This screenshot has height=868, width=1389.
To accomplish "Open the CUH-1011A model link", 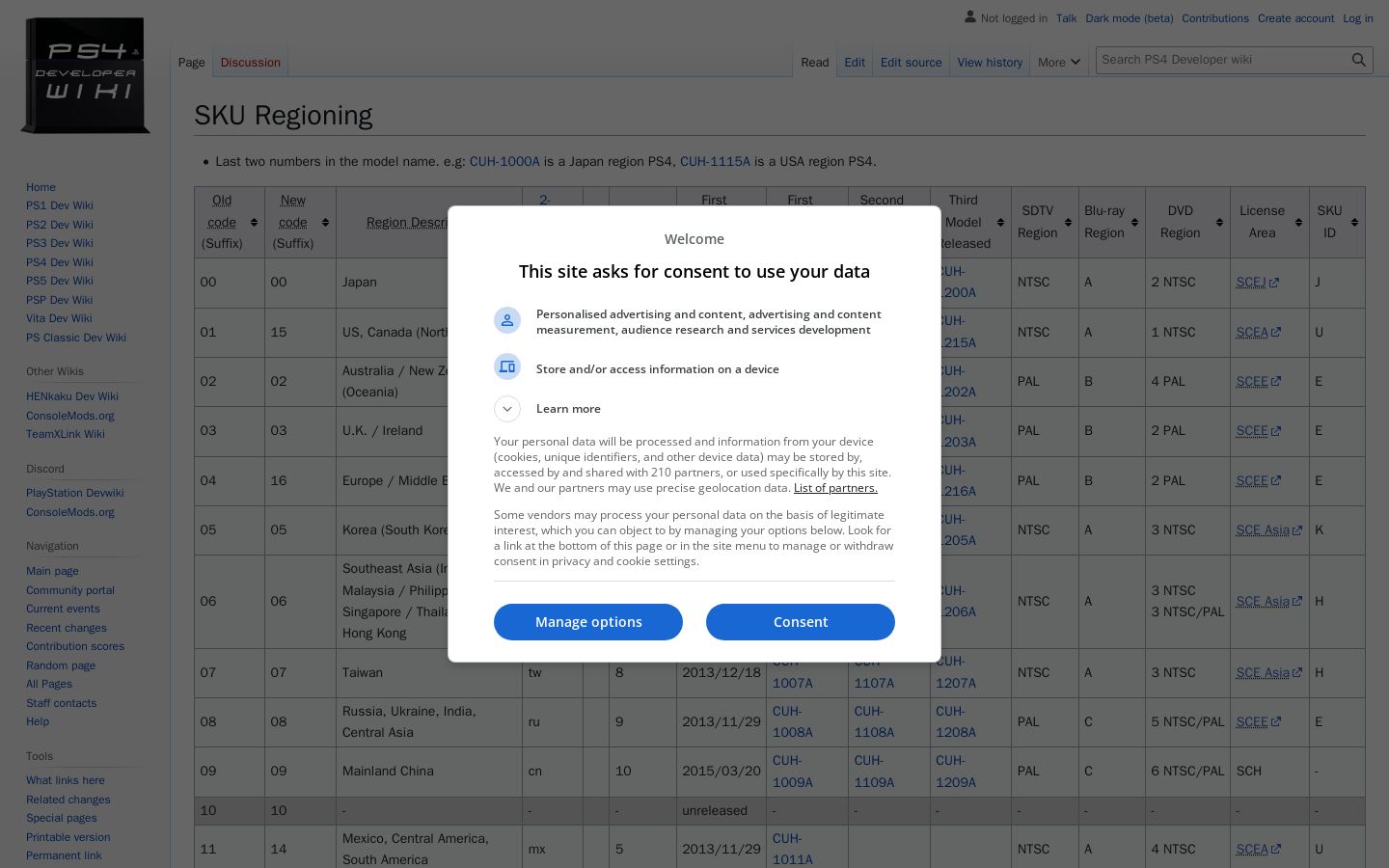I will pos(793,849).
